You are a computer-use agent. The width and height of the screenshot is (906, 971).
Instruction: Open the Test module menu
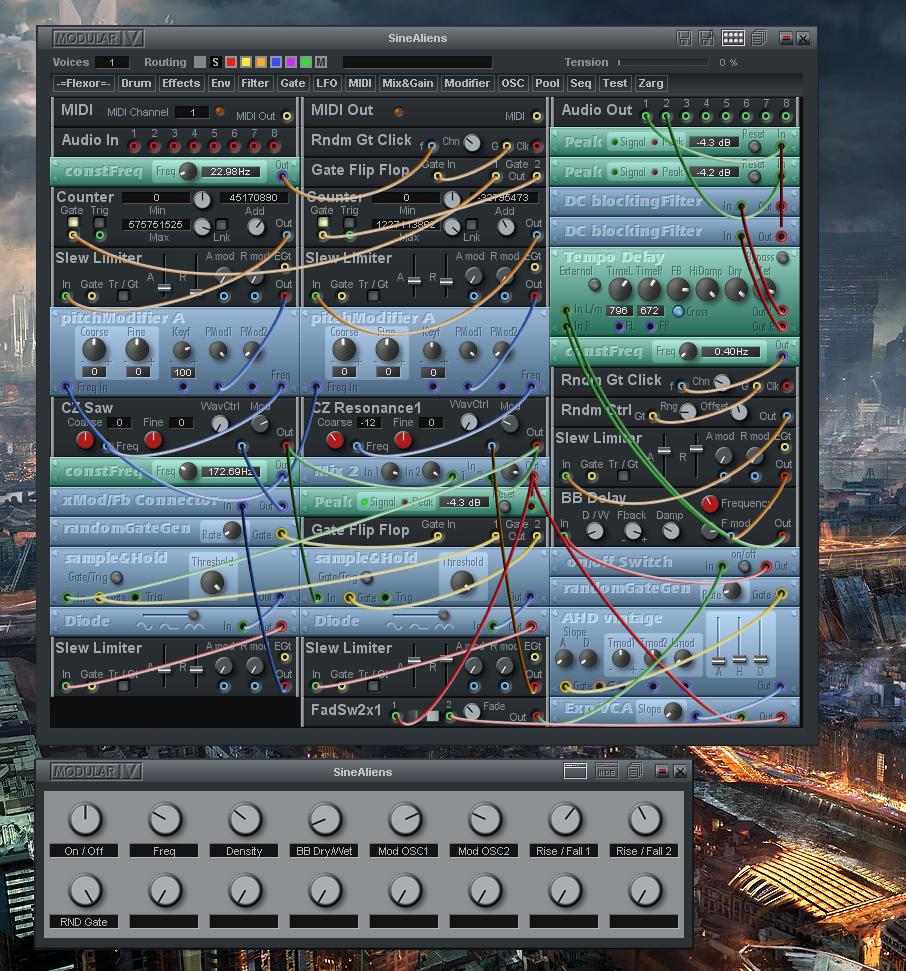614,83
